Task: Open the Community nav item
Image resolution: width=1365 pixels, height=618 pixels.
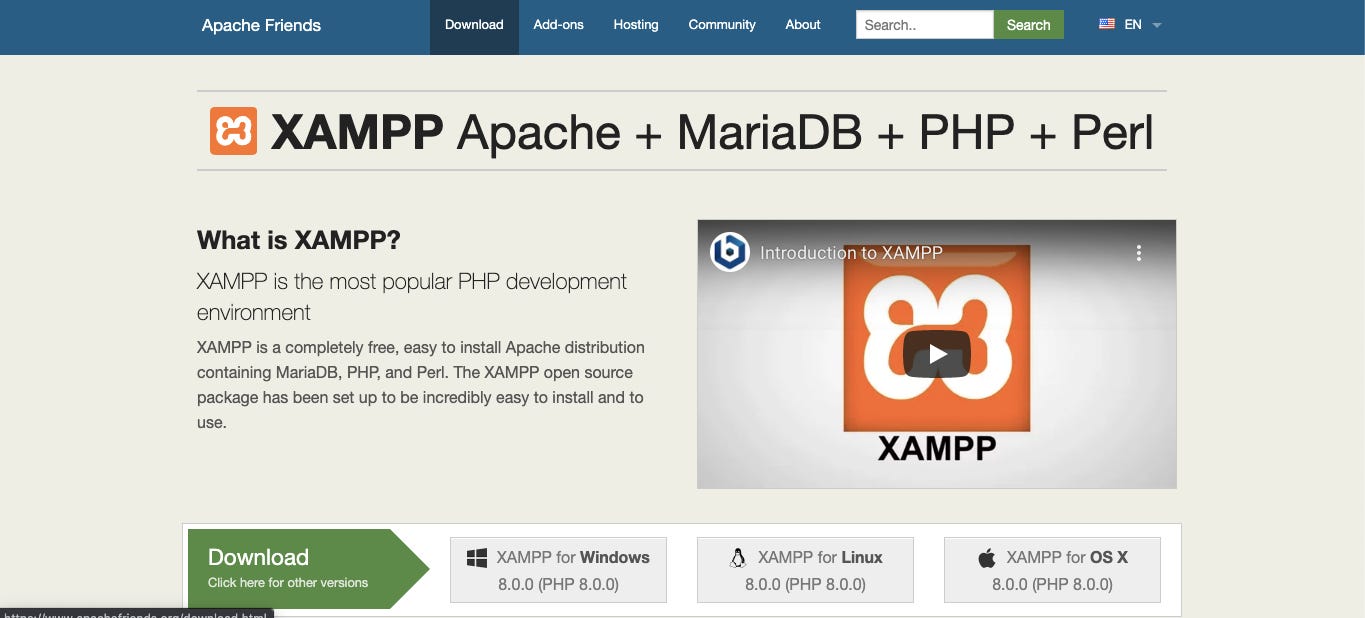Action: [x=722, y=25]
